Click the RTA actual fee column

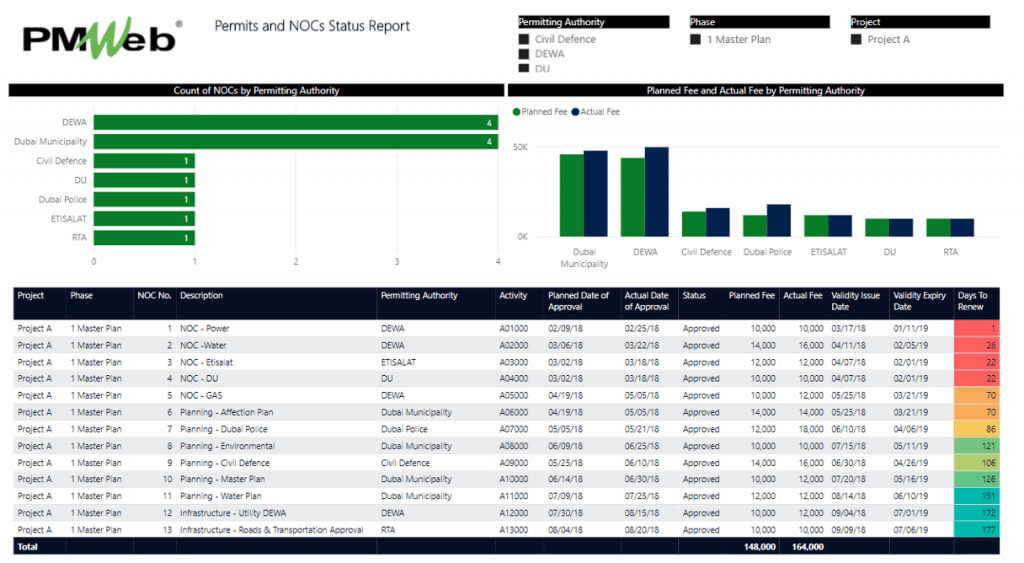click(x=962, y=227)
